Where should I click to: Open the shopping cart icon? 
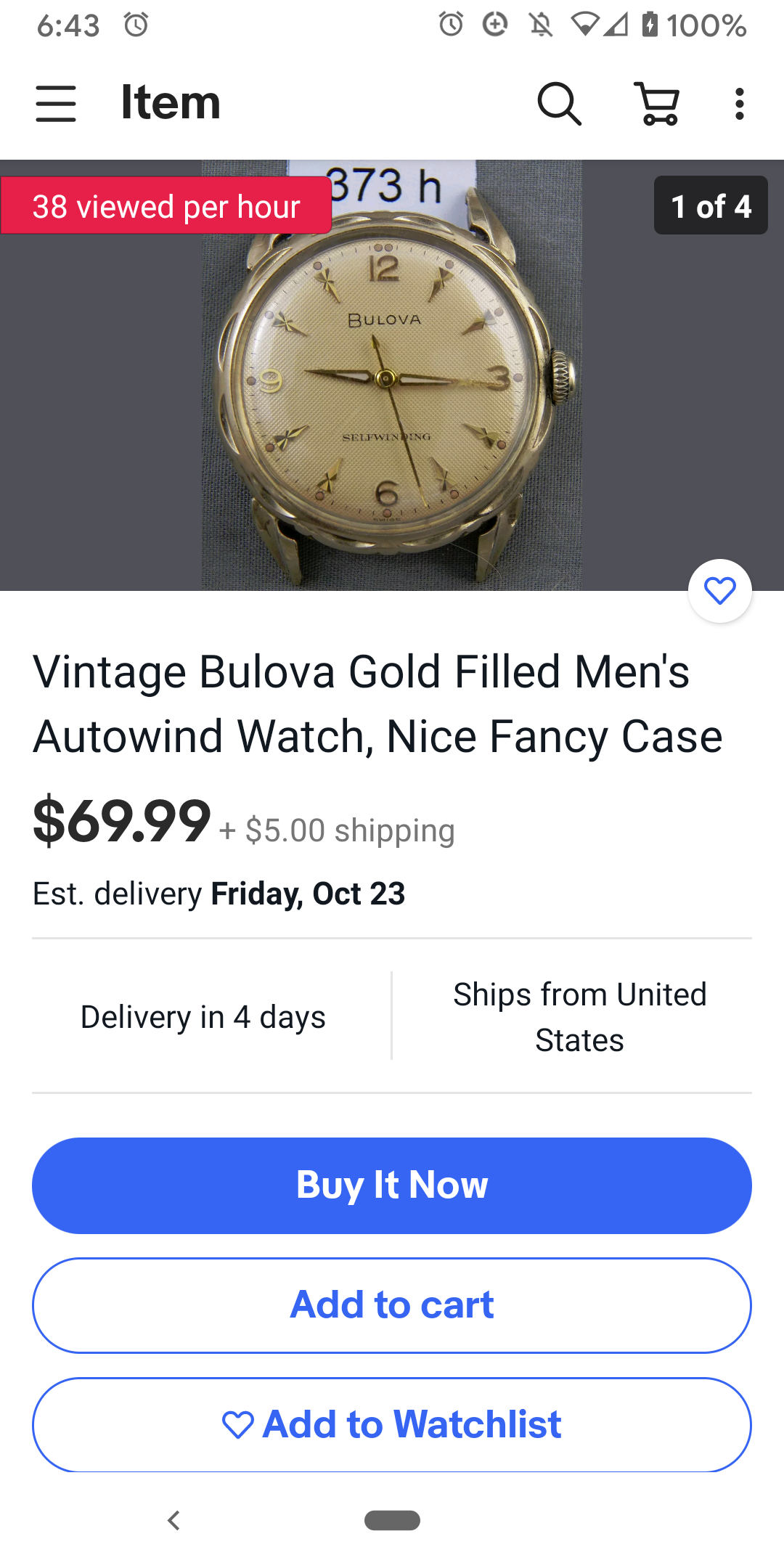point(657,103)
